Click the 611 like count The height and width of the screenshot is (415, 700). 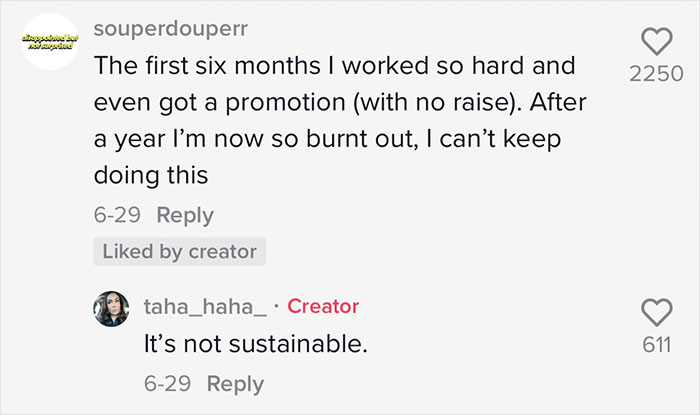(x=657, y=346)
